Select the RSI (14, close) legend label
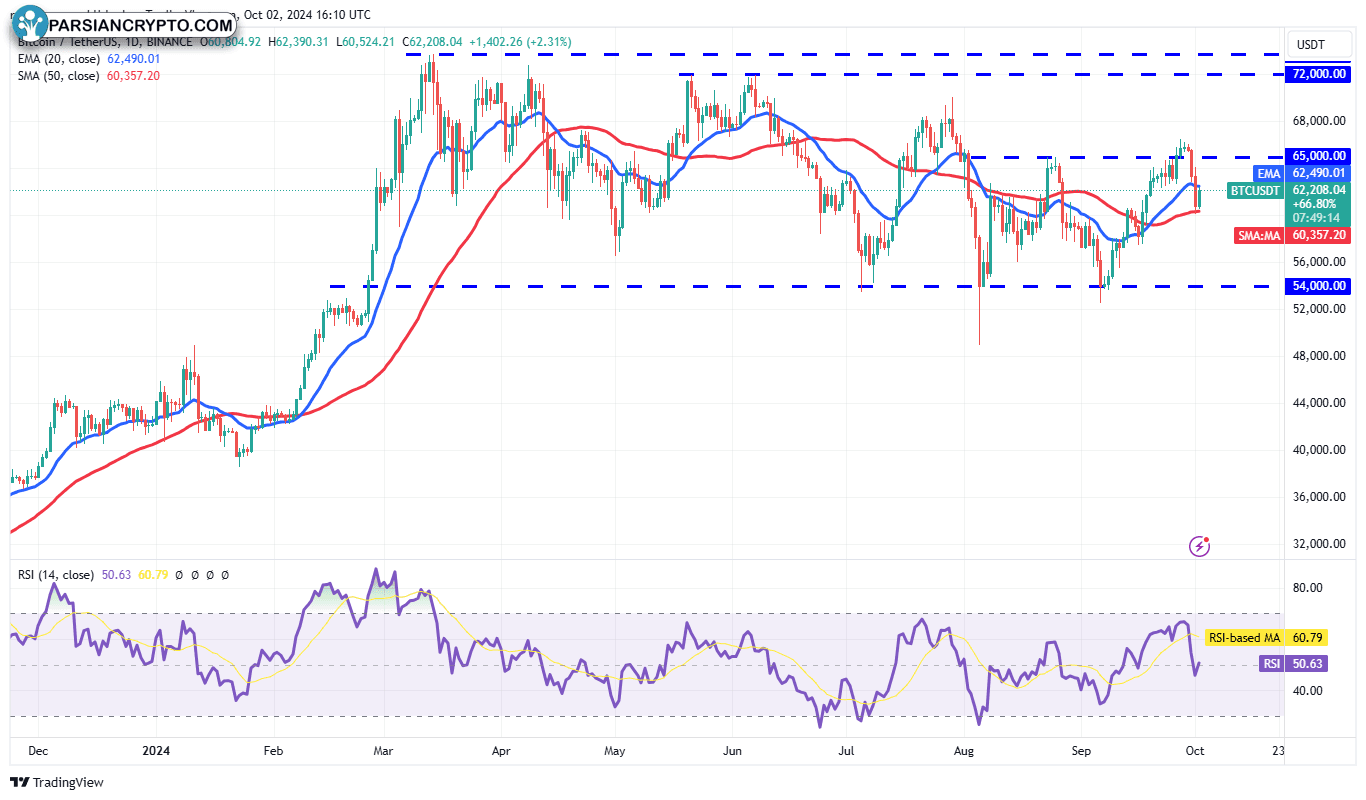The image size is (1366, 800). click(x=56, y=575)
